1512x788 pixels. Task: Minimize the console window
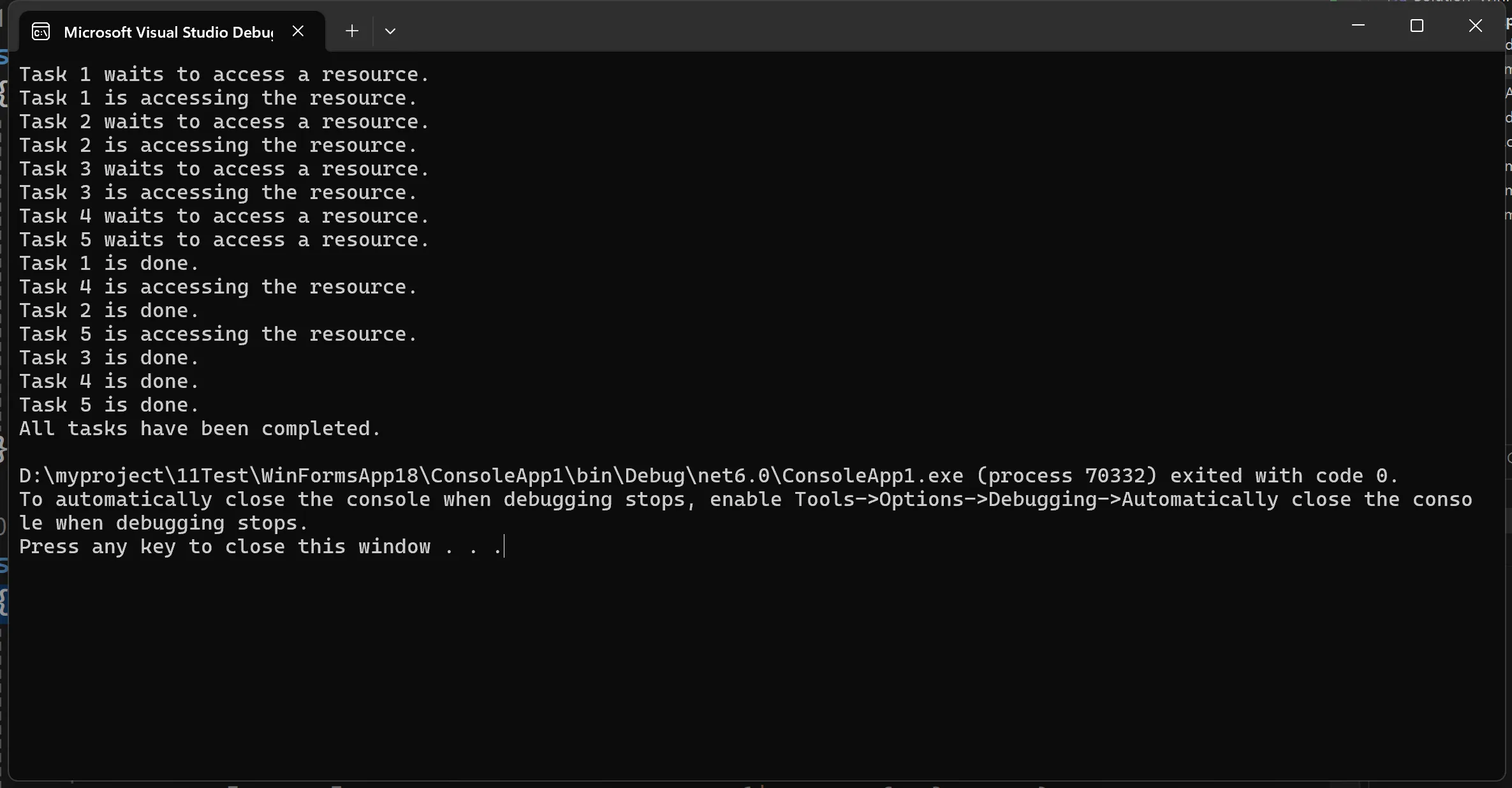point(1358,26)
